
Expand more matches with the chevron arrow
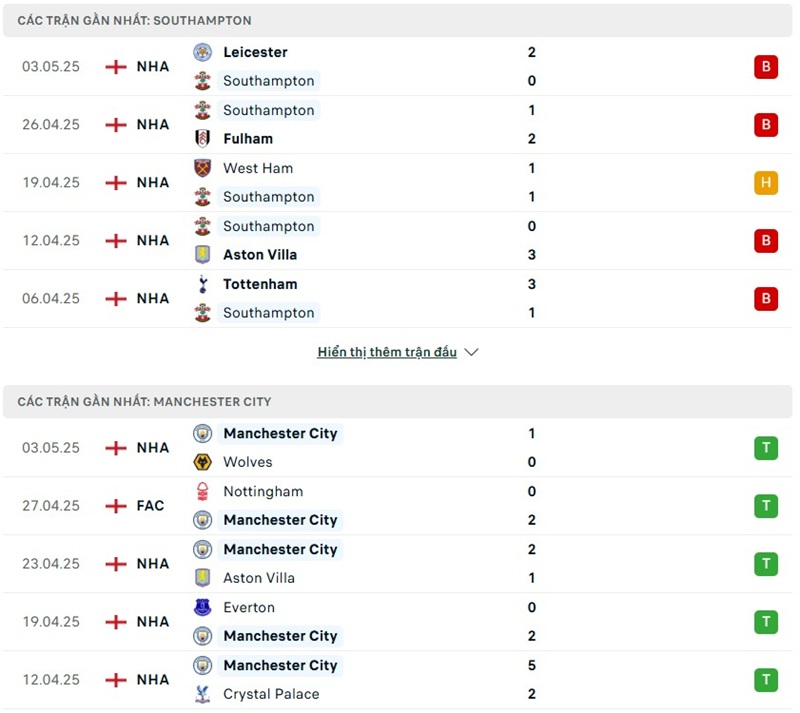(x=472, y=352)
